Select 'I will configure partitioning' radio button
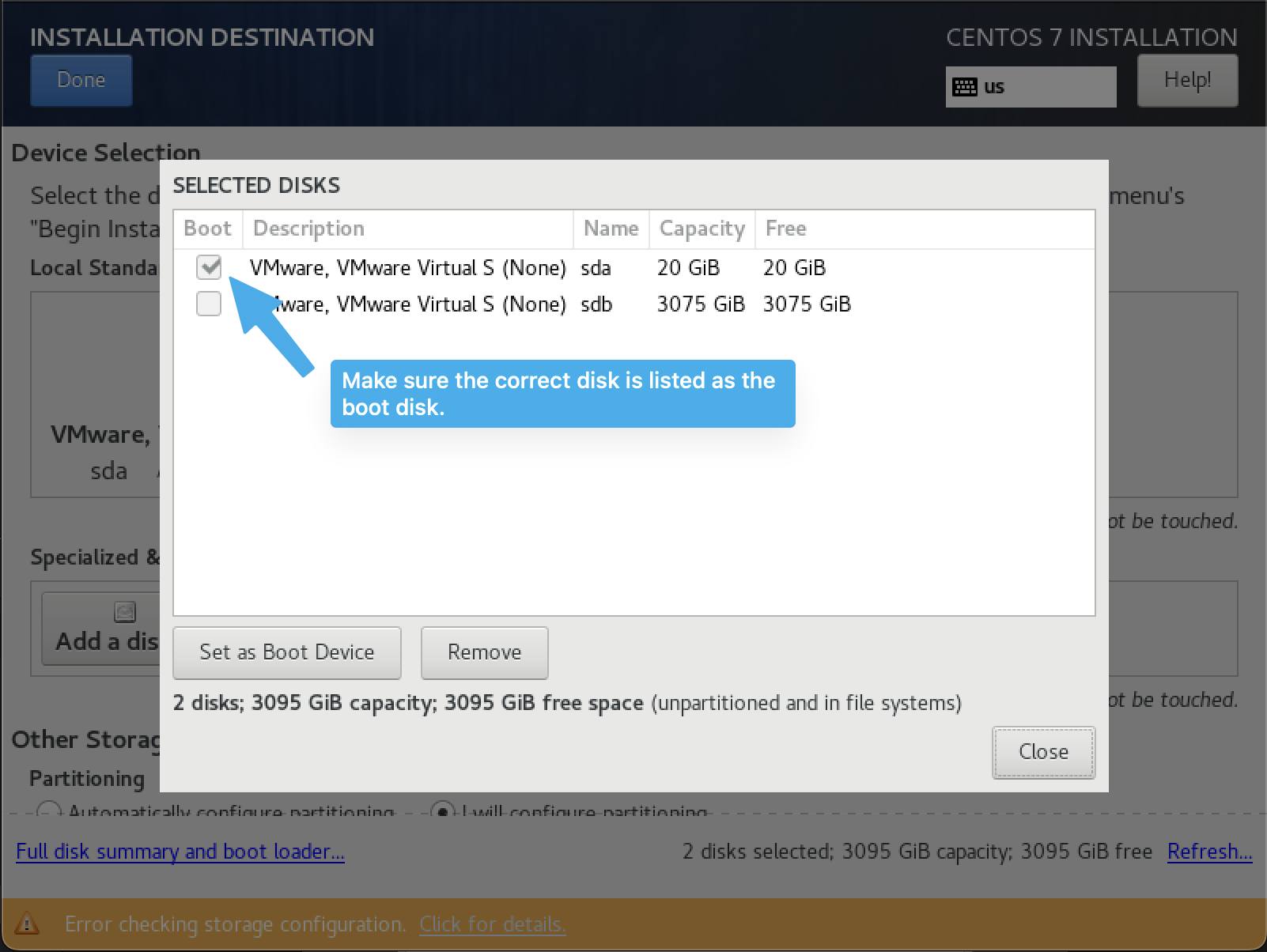1267x952 pixels. click(x=443, y=810)
